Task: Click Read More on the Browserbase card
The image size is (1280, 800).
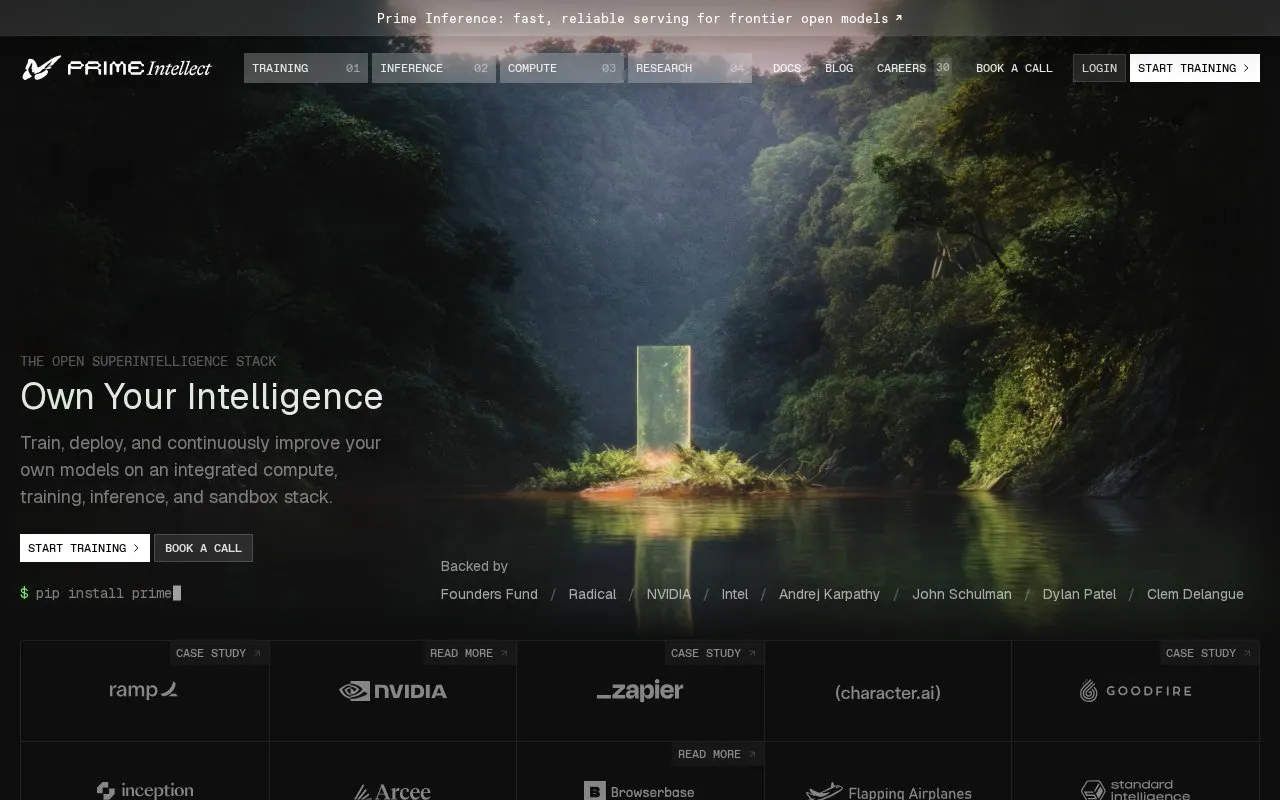Action: [717, 754]
